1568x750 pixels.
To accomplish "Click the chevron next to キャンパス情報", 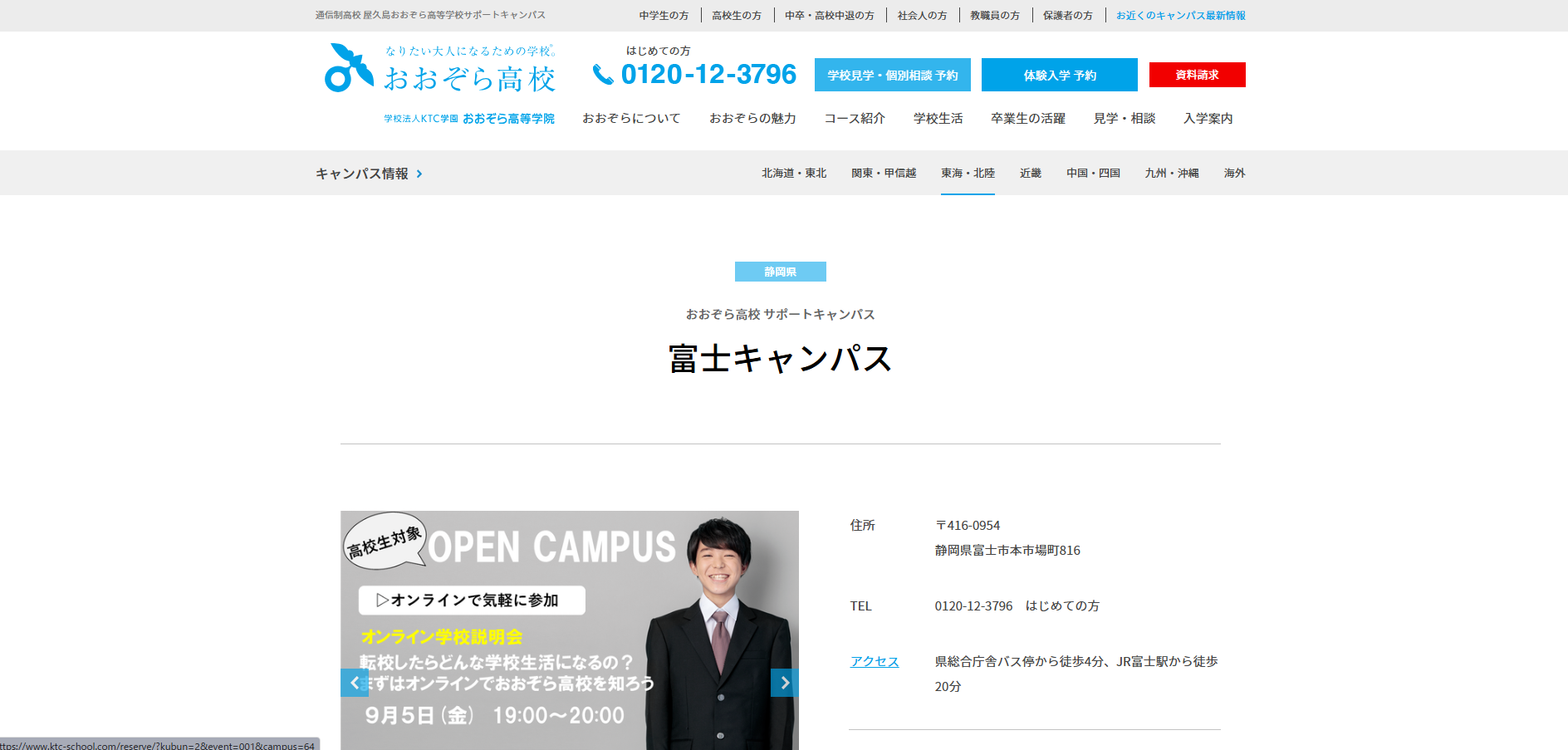I will [x=419, y=174].
